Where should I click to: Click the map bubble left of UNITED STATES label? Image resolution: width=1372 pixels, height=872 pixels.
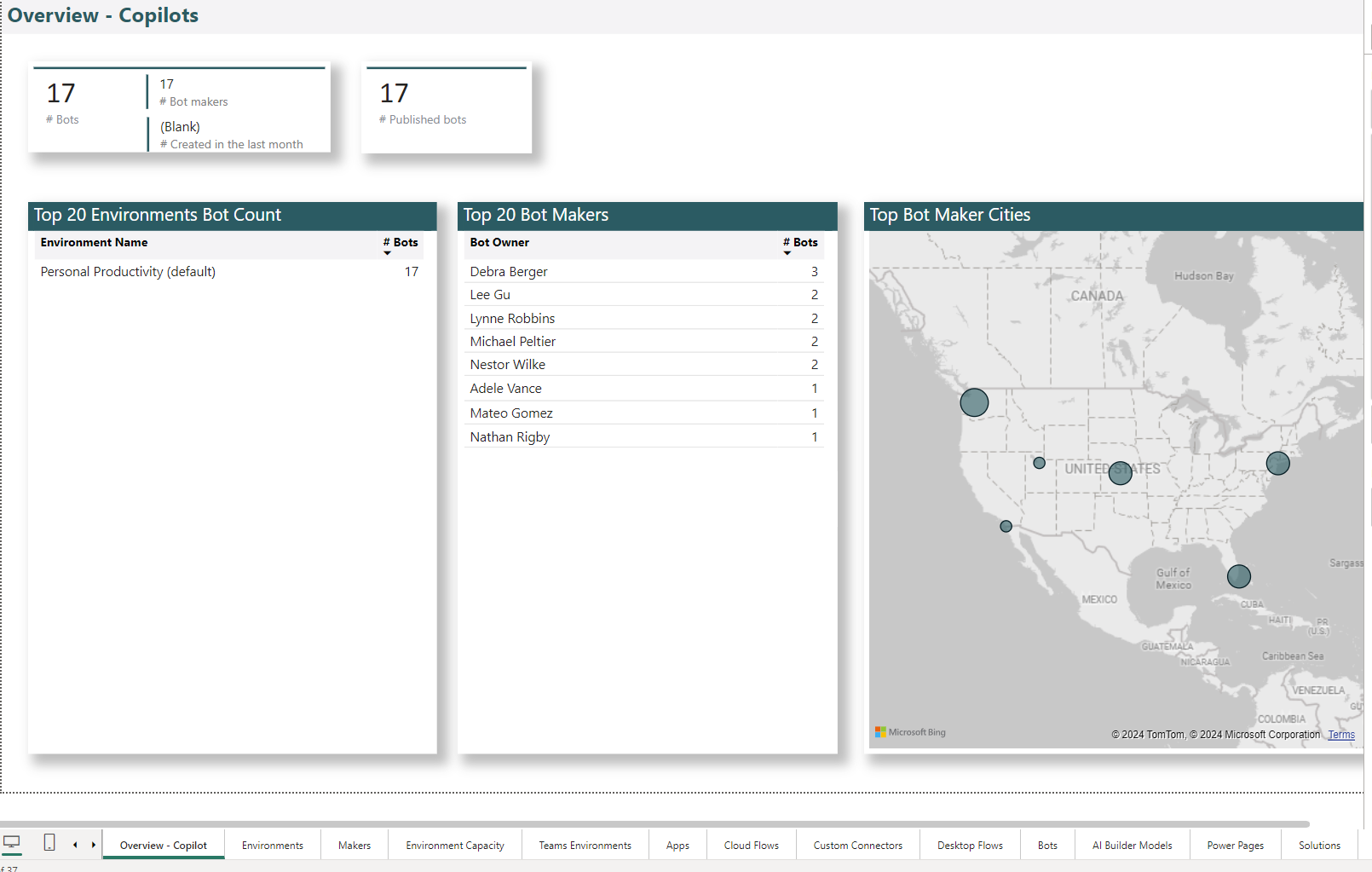pyautogui.click(x=1040, y=464)
